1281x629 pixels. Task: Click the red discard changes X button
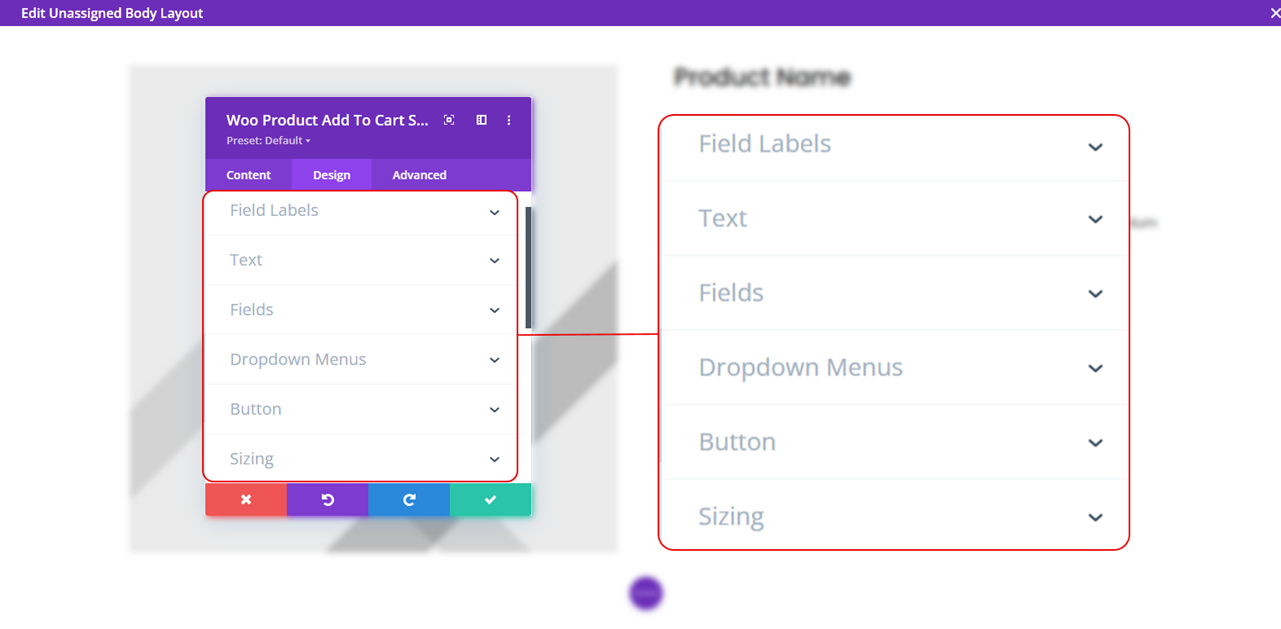click(x=246, y=500)
